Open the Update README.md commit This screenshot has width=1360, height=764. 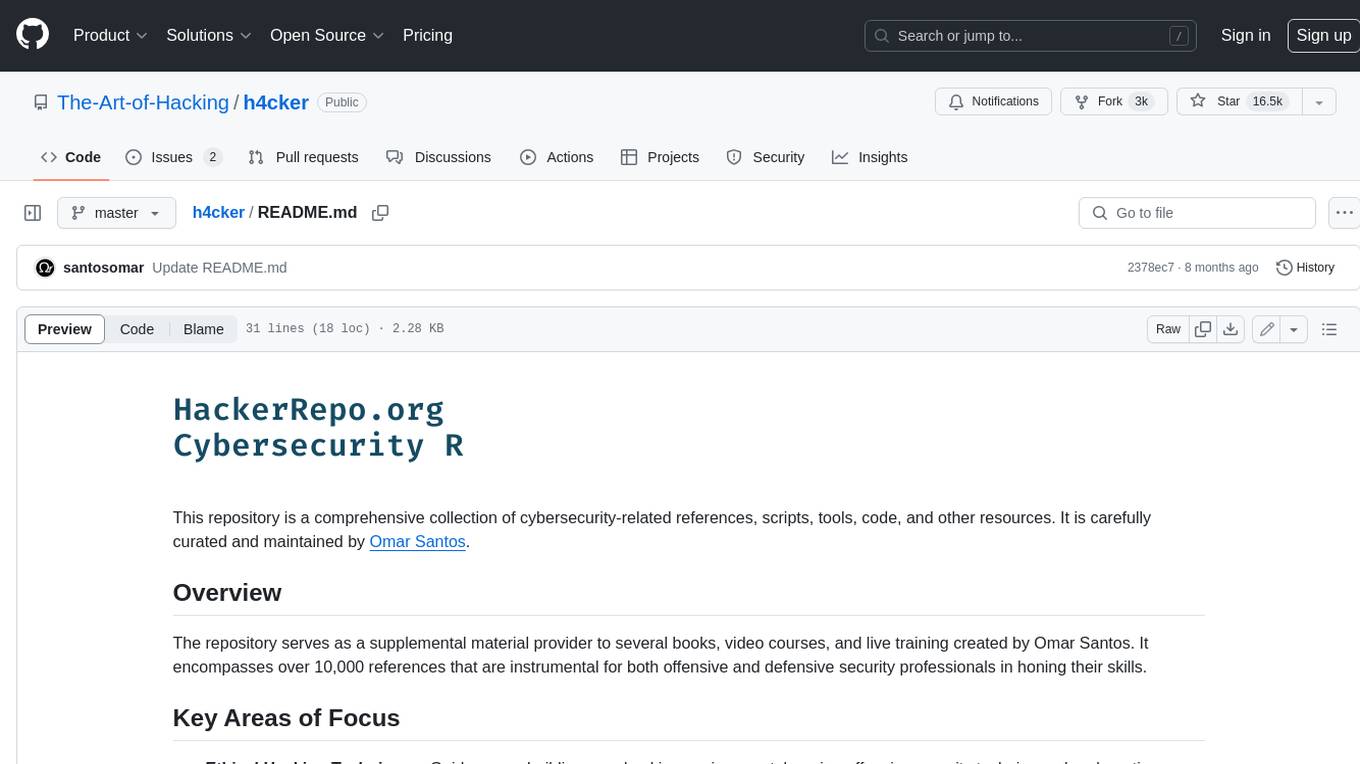click(x=220, y=268)
